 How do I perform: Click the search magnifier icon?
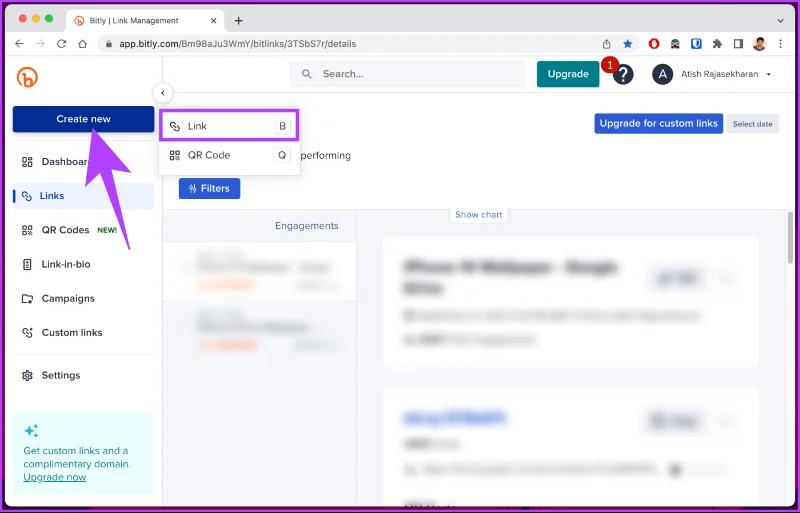tap(307, 74)
